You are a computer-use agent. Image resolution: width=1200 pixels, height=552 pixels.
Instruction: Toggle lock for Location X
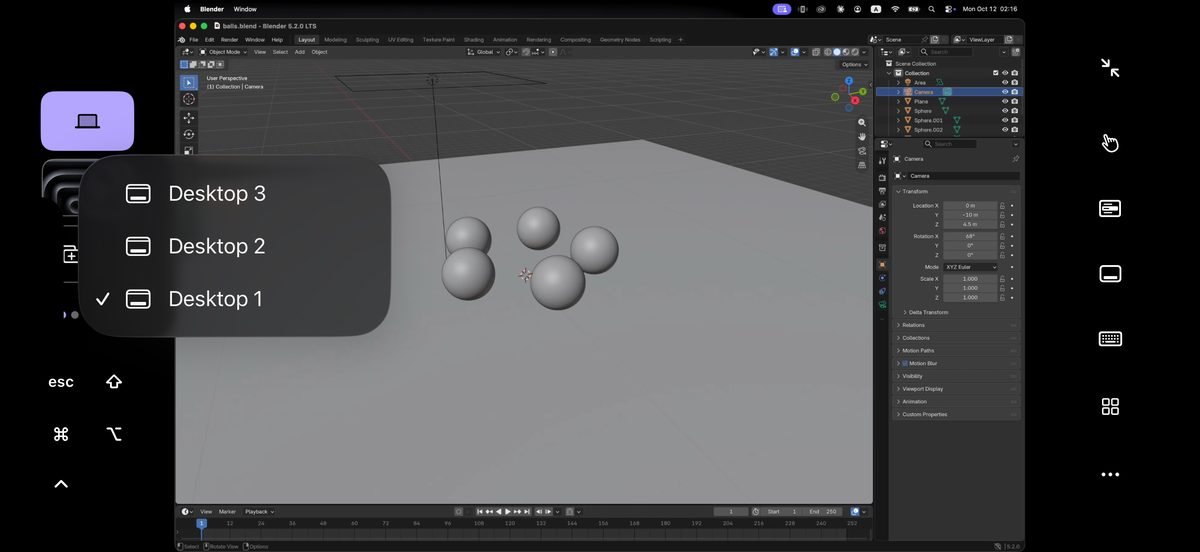click(x=1003, y=206)
